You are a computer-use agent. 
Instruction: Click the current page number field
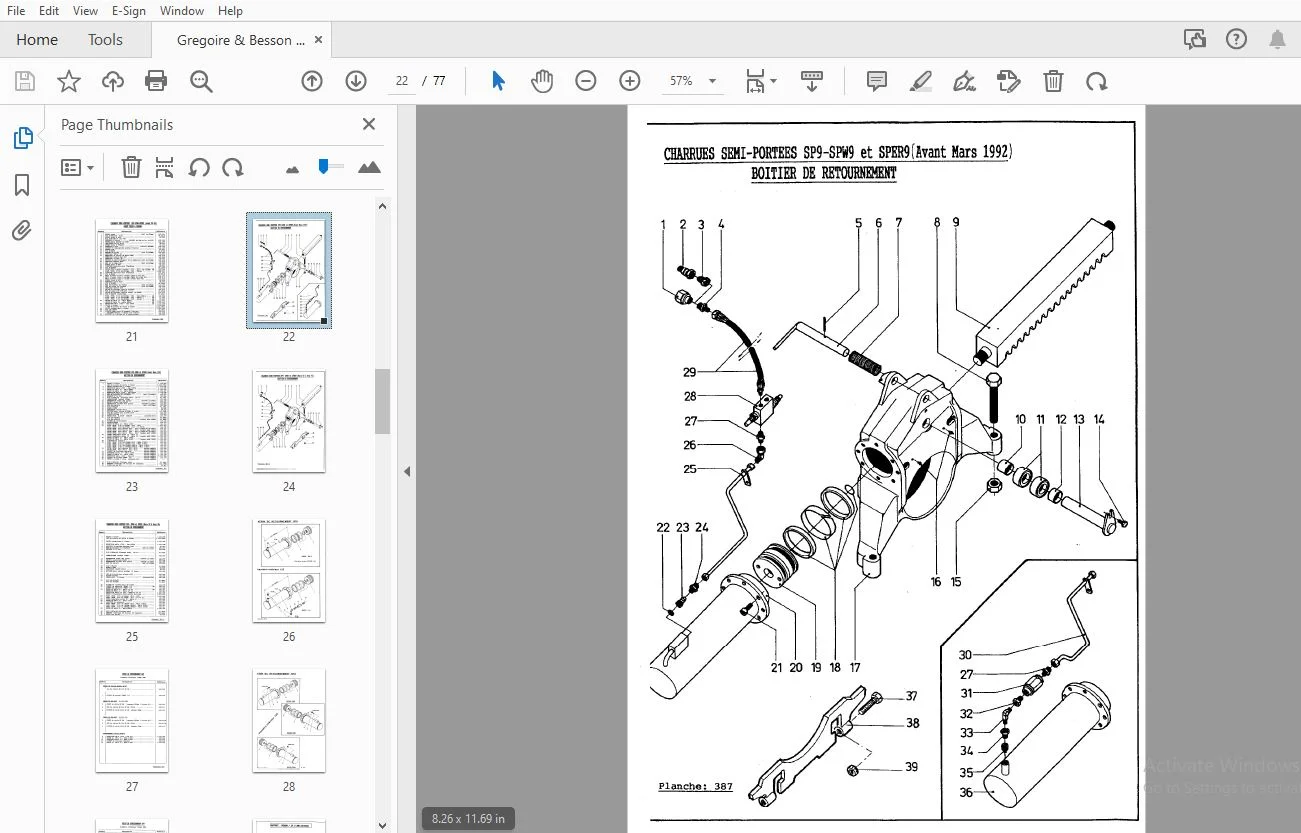402,81
